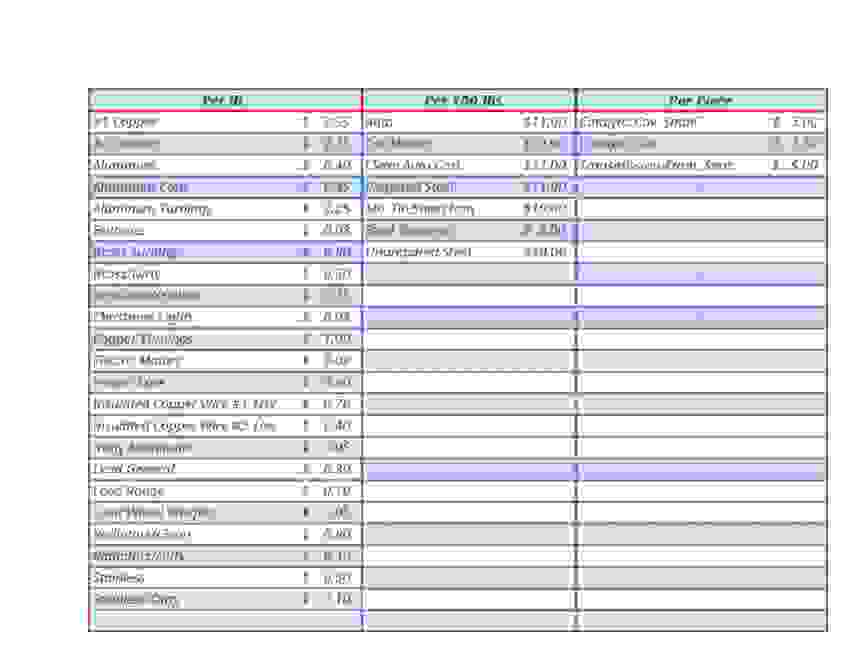Select the last priced row in Per lb column
The width and height of the screenshot is (841, 650).
[x=226, y=599]
